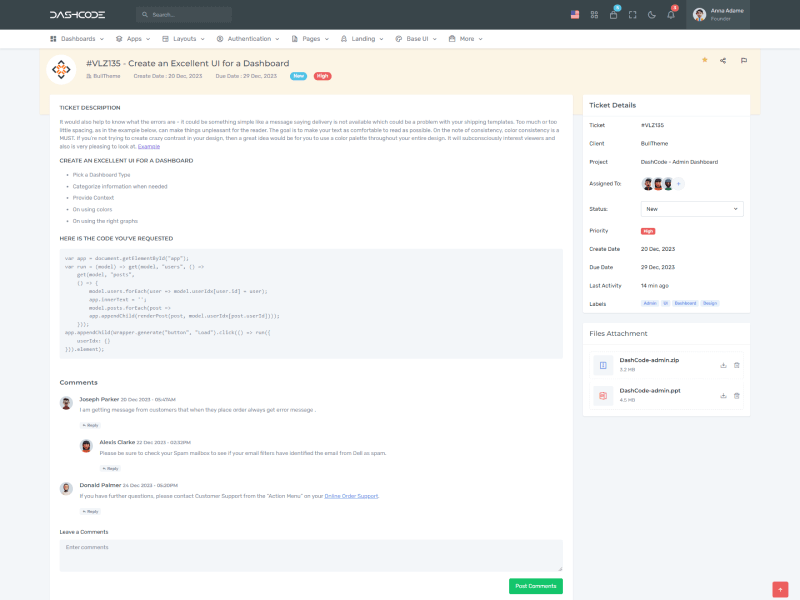Follow the Online Order Support link
The image size is (800, 600).
(351, 496)
